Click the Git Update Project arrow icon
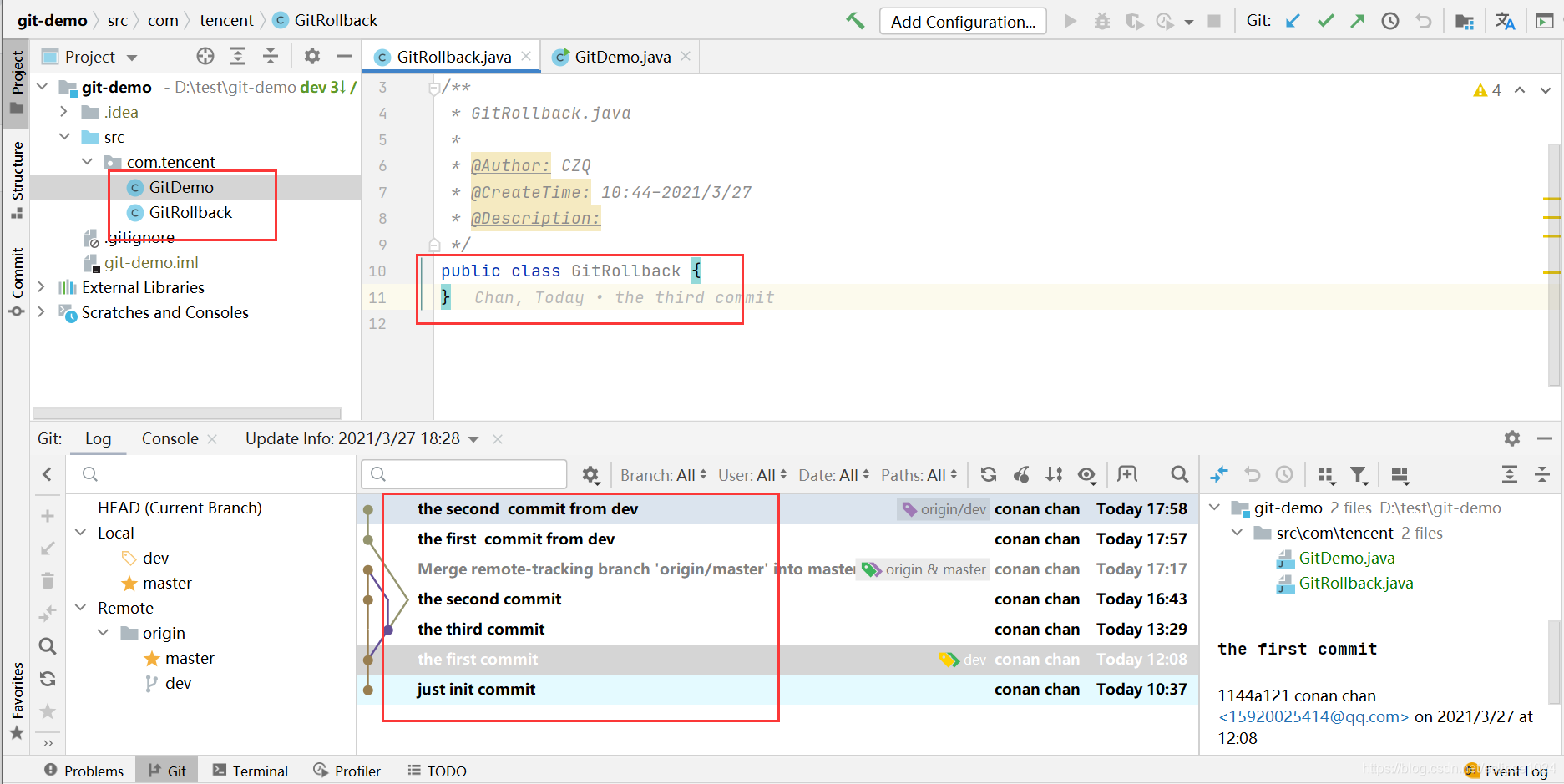The image size is (1564, 784). tap(1293, 21)
